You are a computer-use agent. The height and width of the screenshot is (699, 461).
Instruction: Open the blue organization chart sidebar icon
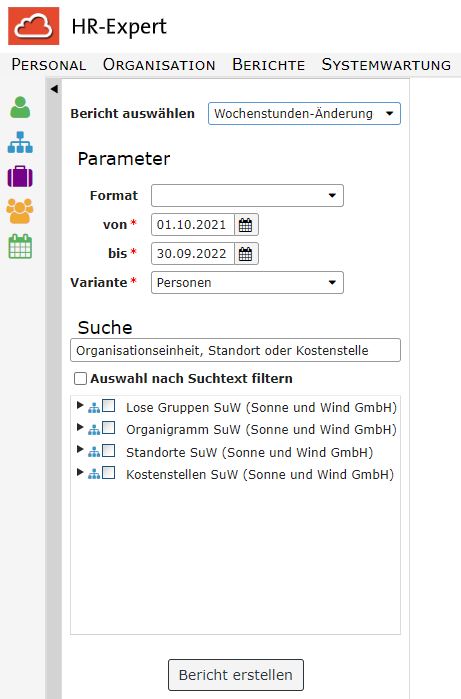(x=20, y=142)
